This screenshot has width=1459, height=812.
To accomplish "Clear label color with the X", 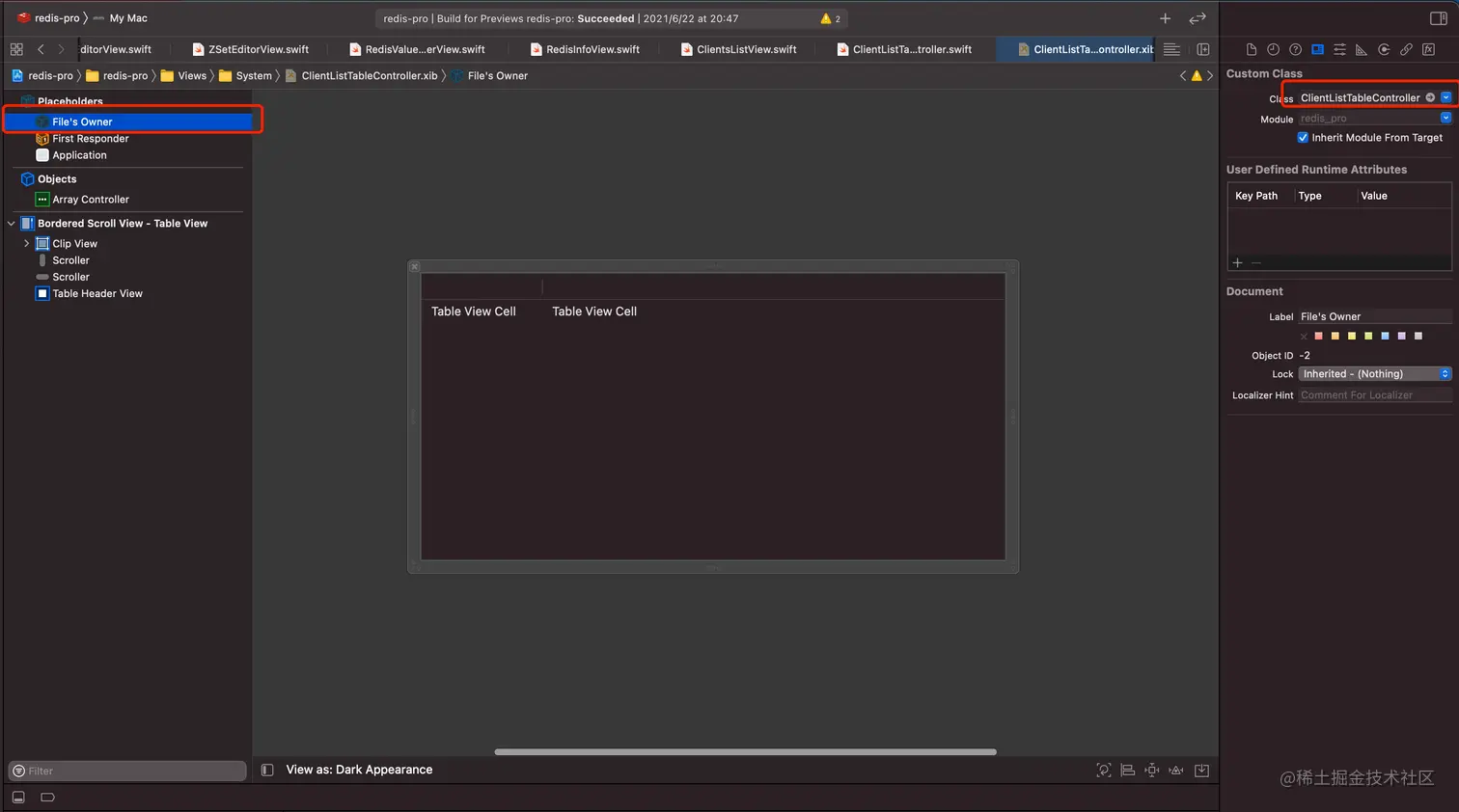I will tap(1304, 337).
